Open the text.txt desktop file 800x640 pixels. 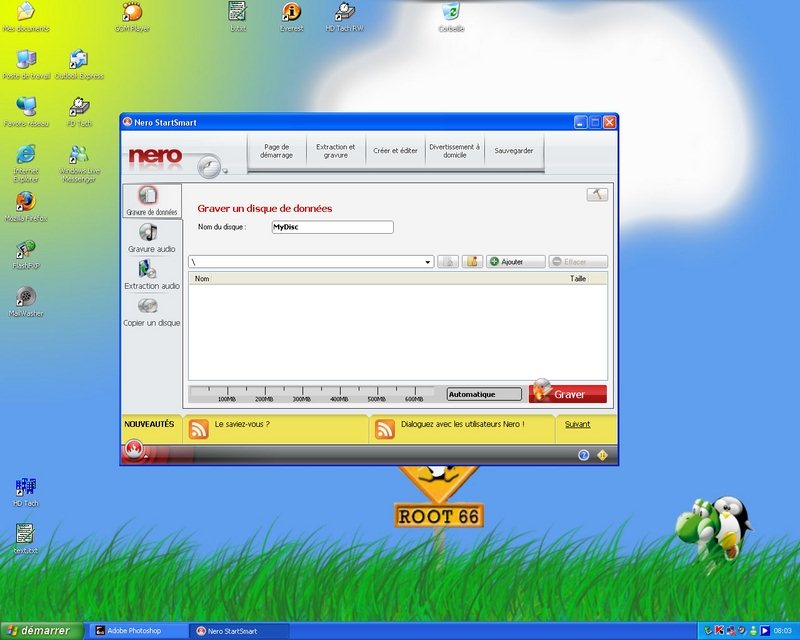pyautogui.click(x=26, y=539)
